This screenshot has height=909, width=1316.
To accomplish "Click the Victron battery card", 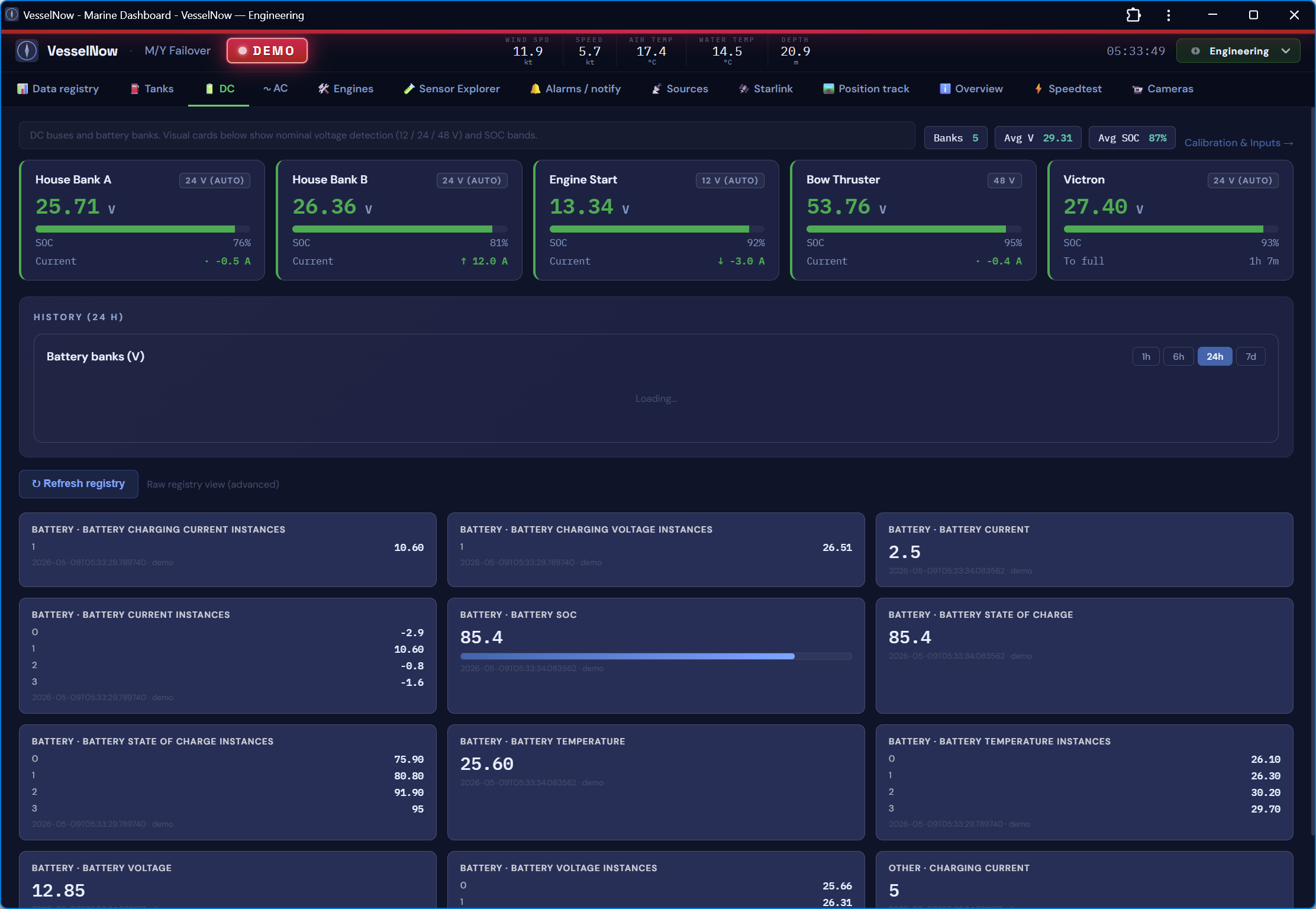I will tap(1170, 220).
